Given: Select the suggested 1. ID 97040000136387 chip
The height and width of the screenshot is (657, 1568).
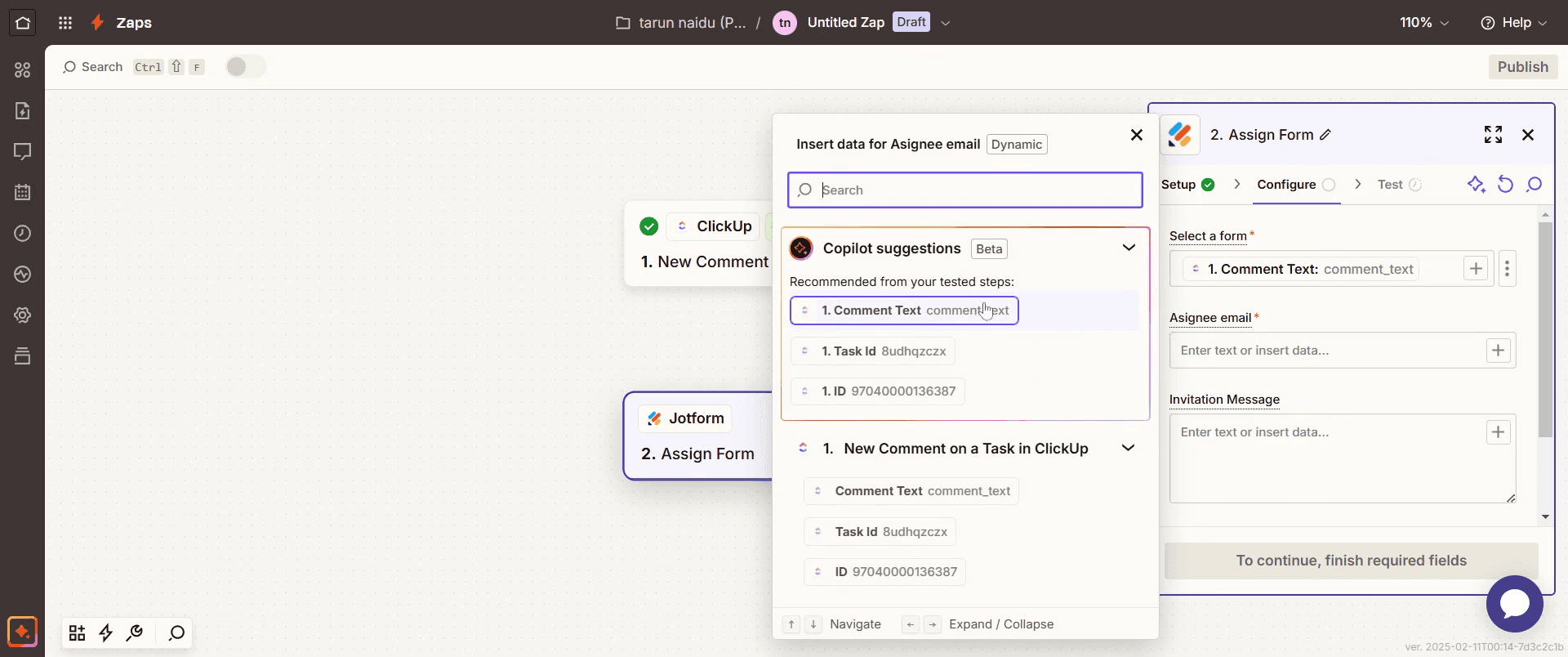Looking at the screenshot, I should [x=878, y=391].
